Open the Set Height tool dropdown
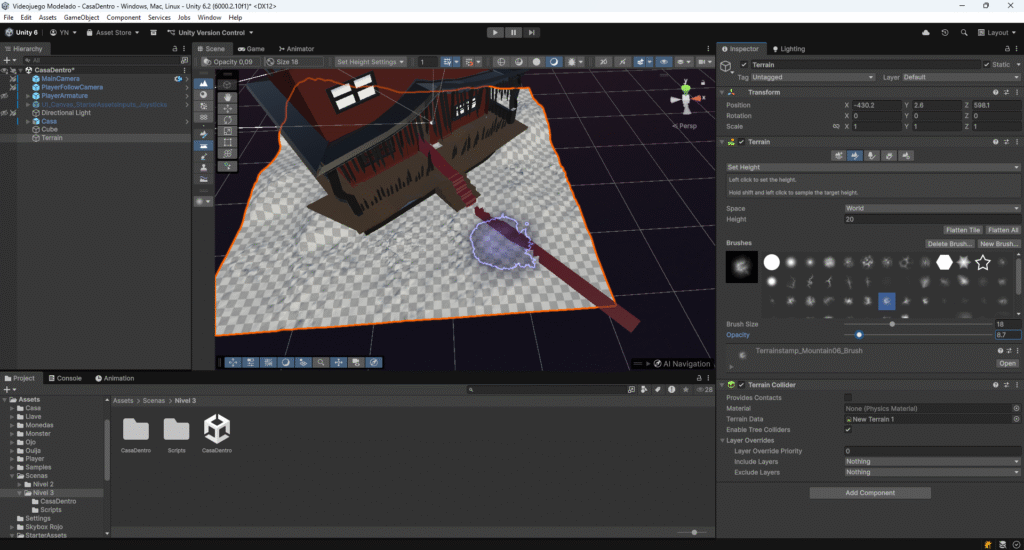Viewport: 1024px width, 550px height. [872, 167]
